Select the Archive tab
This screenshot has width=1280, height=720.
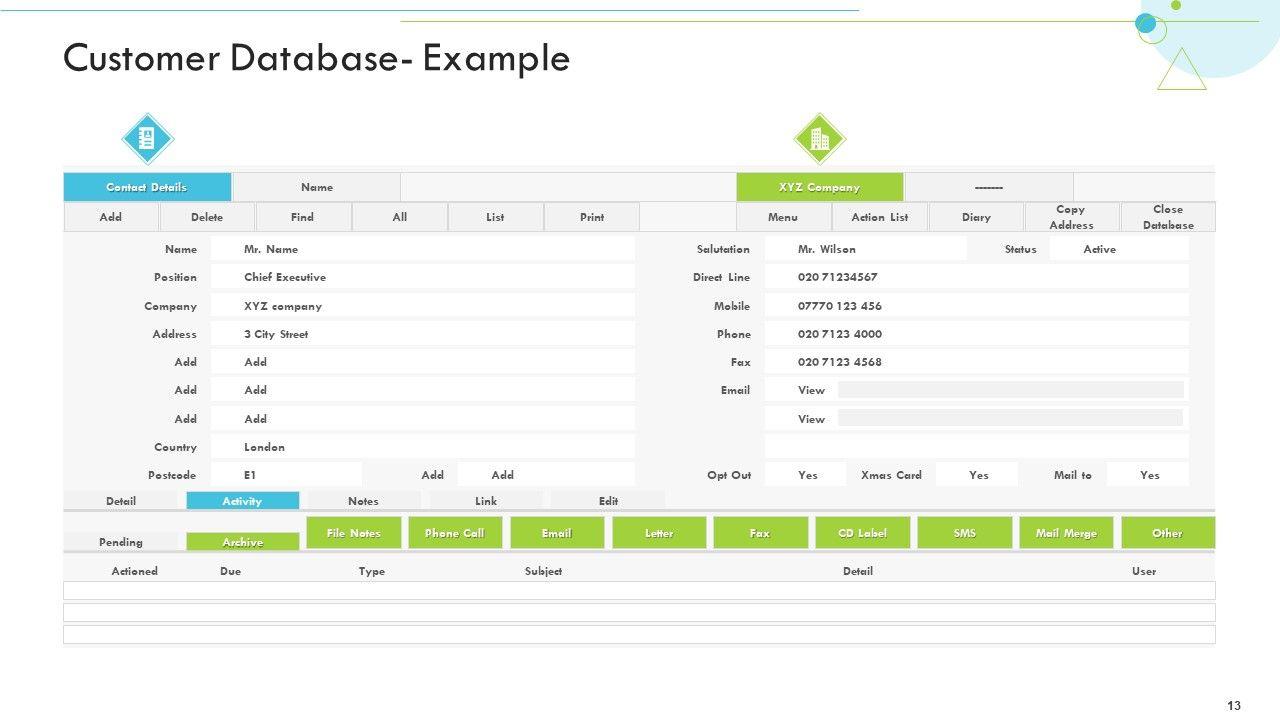click(x=242, y=542)
